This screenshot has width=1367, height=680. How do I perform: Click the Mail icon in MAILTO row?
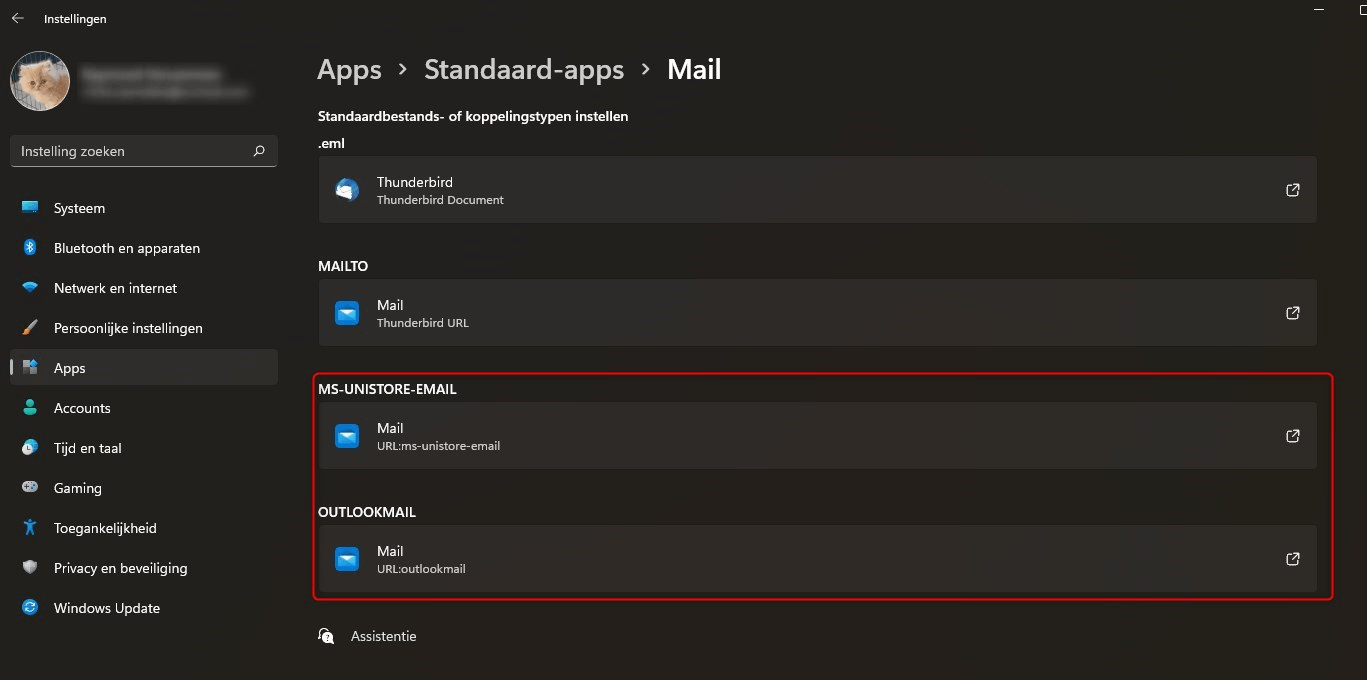tap(347, 313)
